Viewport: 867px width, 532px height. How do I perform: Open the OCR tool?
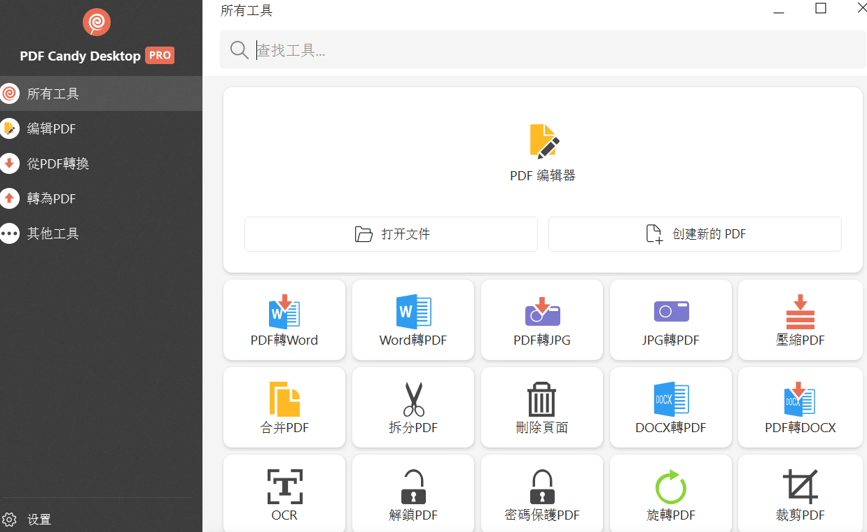(284, 494)
